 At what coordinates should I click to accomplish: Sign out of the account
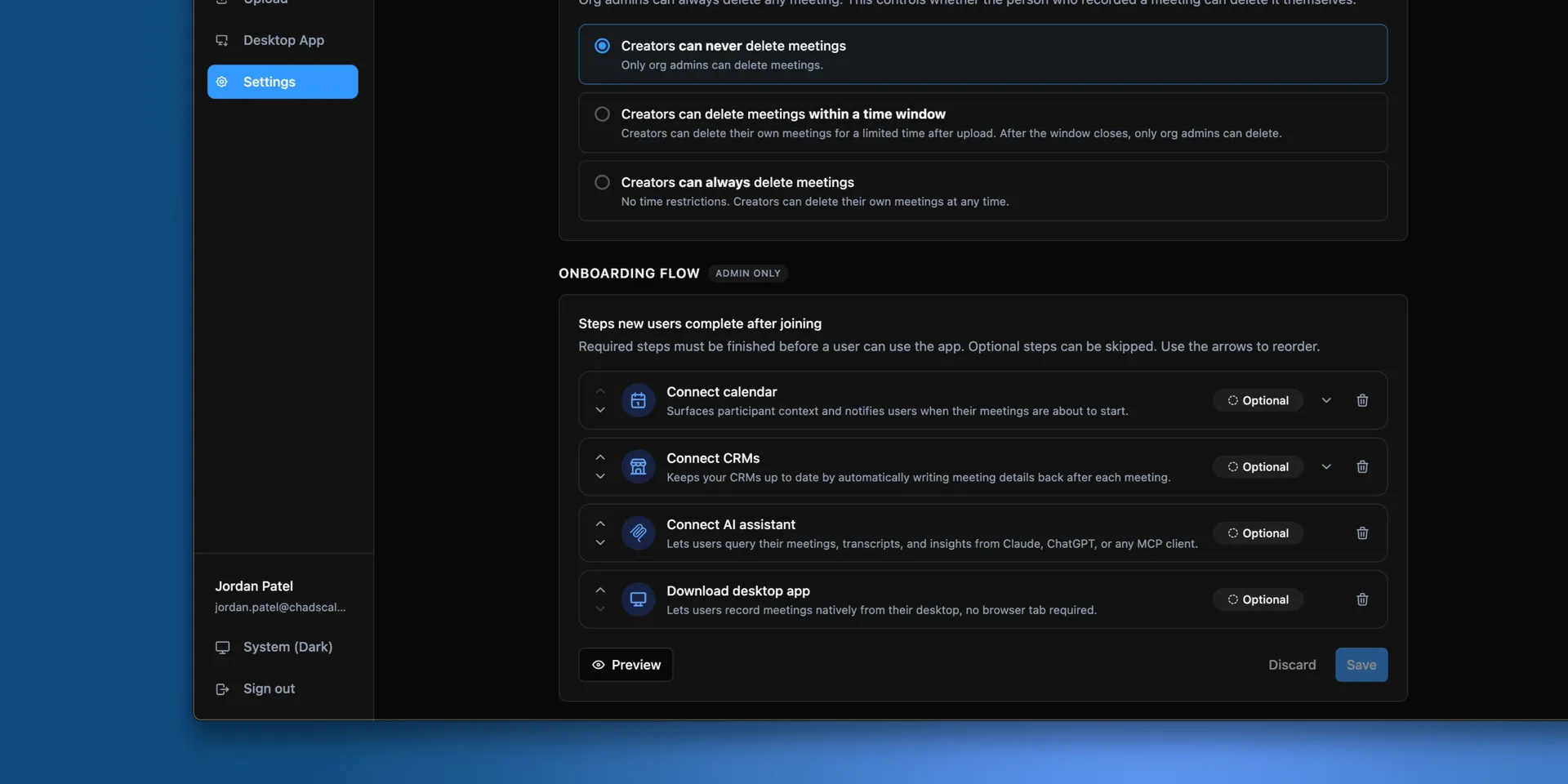click(283, 688)
